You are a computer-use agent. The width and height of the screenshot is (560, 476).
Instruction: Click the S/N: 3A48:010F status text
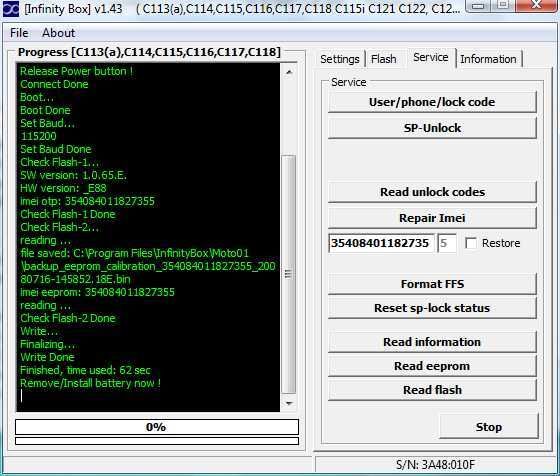(435, 465)
